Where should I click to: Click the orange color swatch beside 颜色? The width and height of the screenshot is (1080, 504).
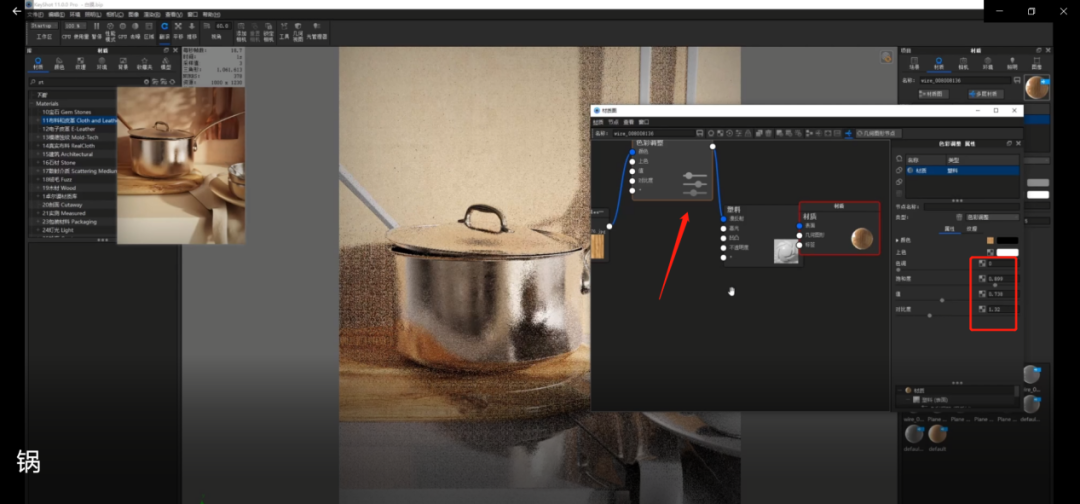(x=990, y=240)
